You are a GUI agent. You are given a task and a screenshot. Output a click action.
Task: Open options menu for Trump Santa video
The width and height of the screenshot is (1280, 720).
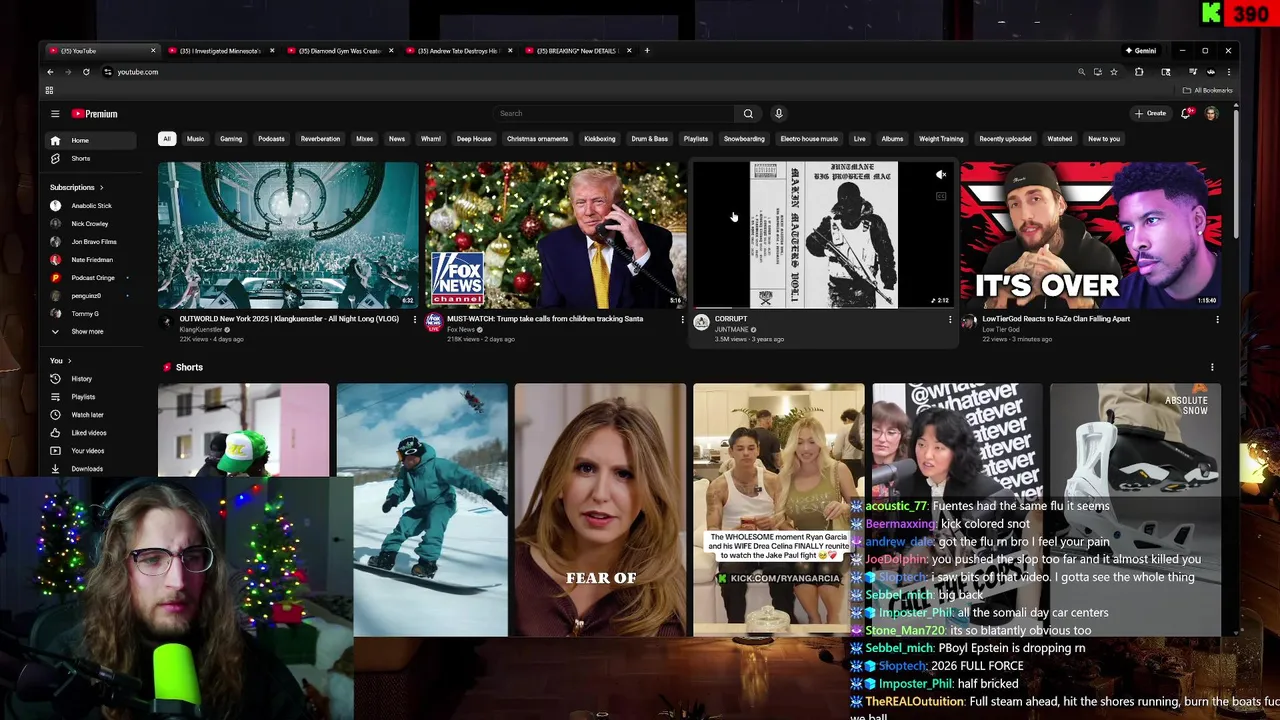point(682,320)
